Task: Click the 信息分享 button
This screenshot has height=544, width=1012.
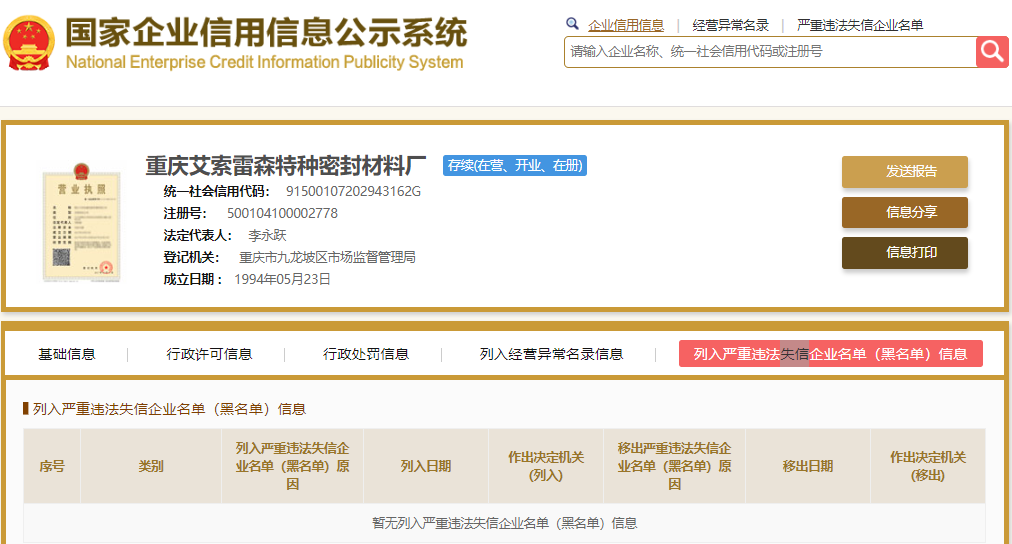Action: (x=905, y=212)
